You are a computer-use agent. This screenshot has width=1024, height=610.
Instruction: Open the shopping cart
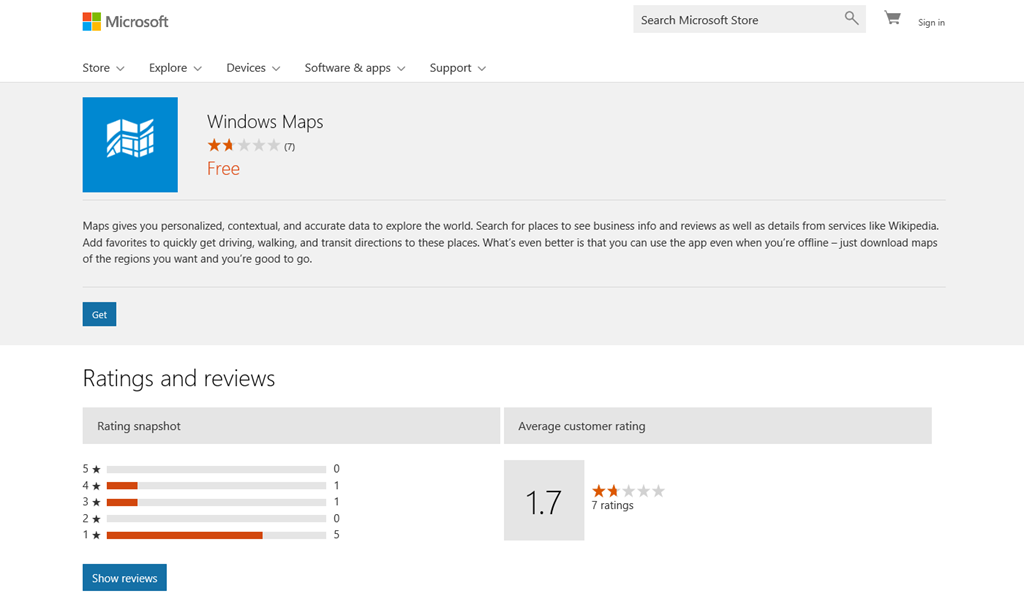point(892,18)
